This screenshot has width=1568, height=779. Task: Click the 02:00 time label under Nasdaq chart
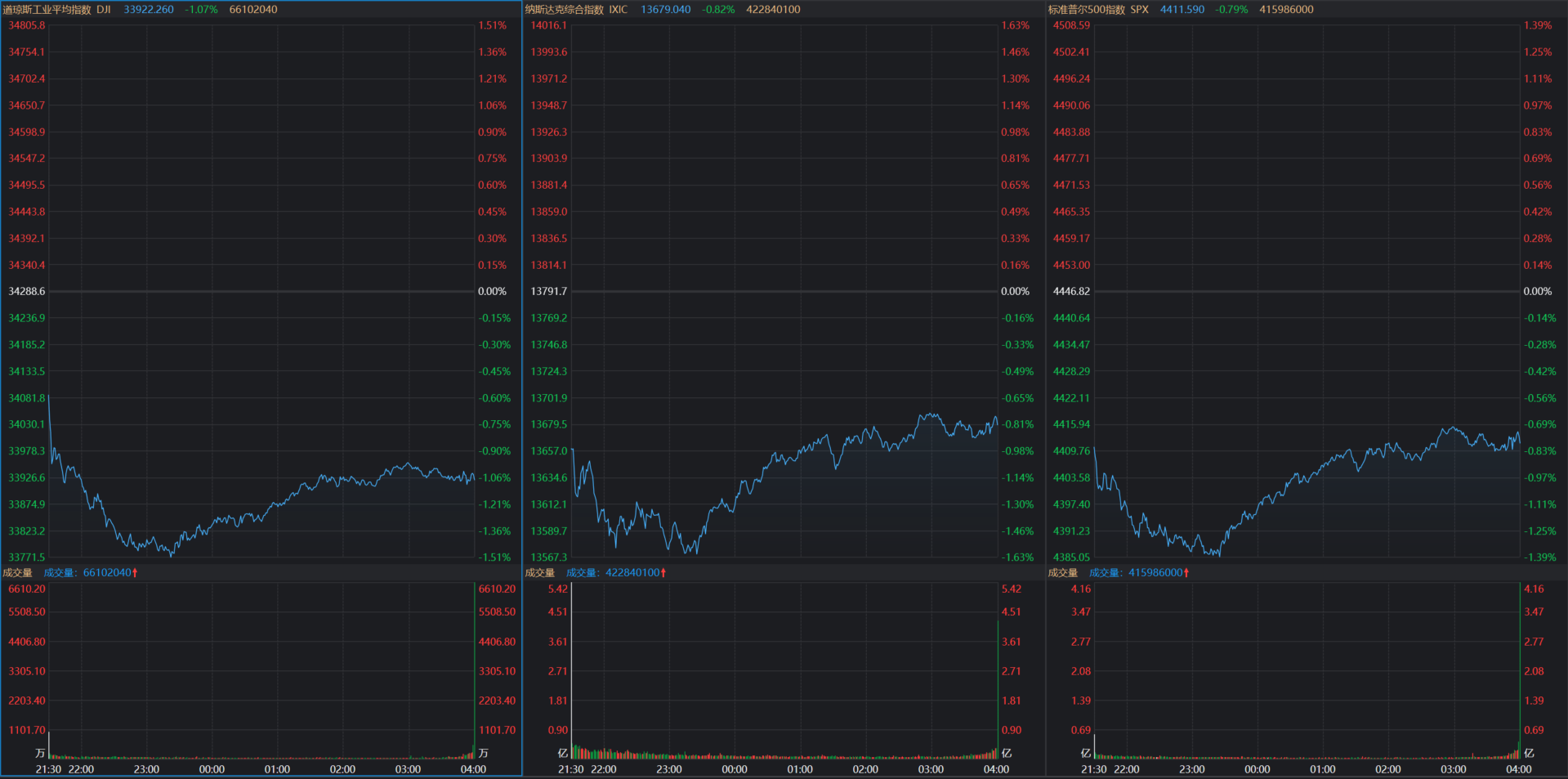tap(864, 769)
